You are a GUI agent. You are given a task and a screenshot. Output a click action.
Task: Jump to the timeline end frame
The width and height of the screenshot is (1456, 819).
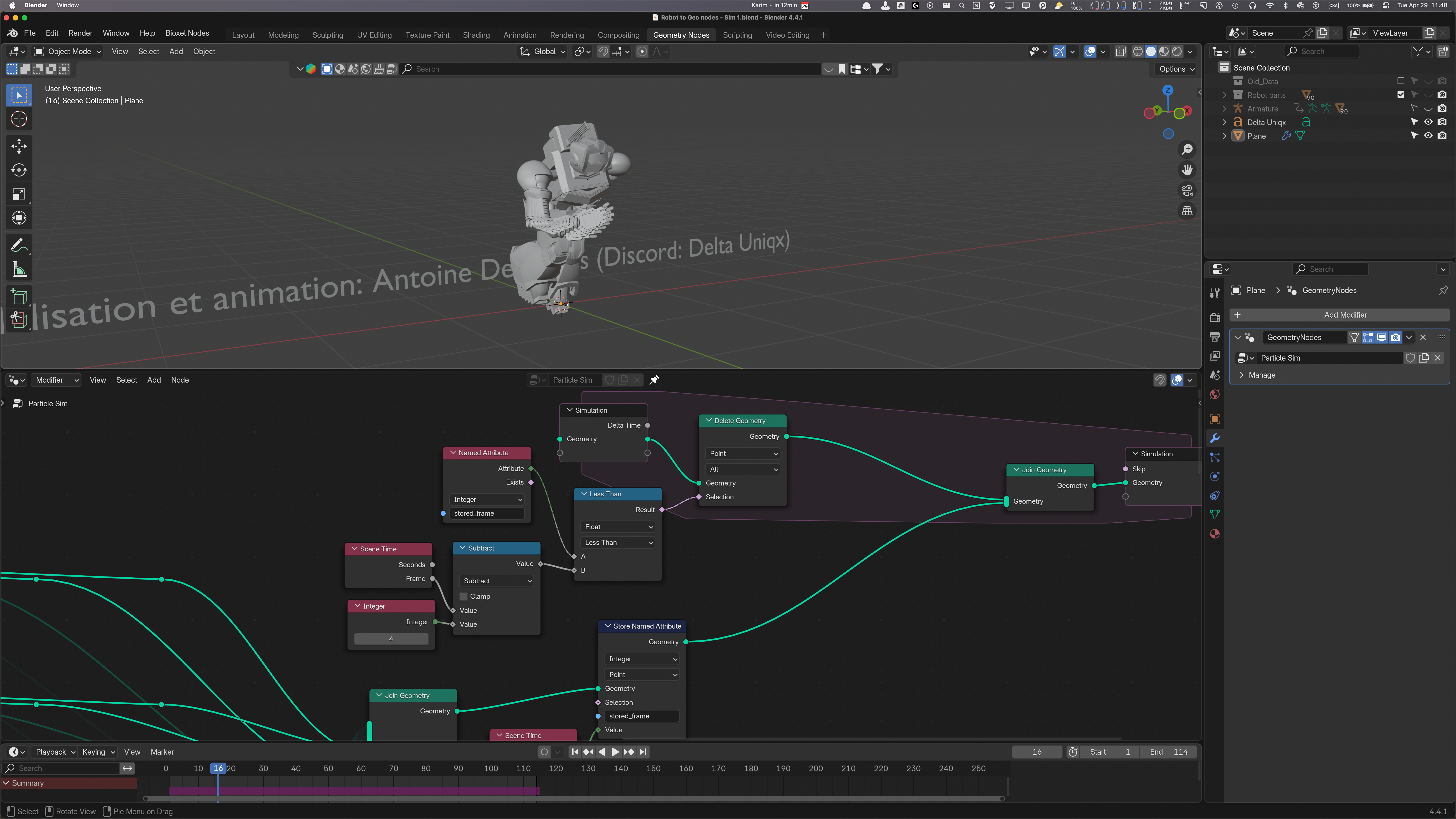tap(643, 752)
